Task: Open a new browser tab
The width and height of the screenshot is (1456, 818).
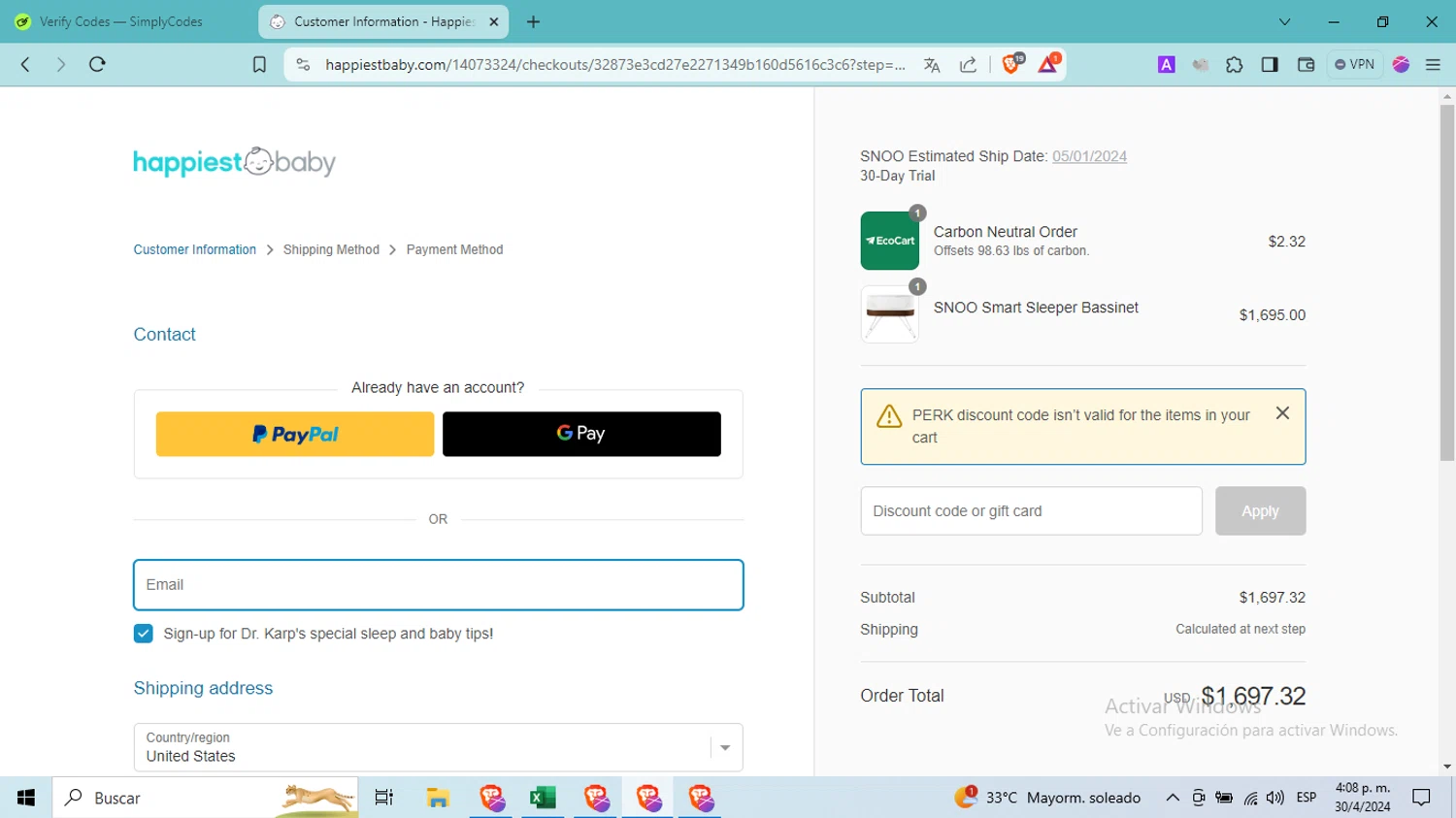Action: (533, 21)
